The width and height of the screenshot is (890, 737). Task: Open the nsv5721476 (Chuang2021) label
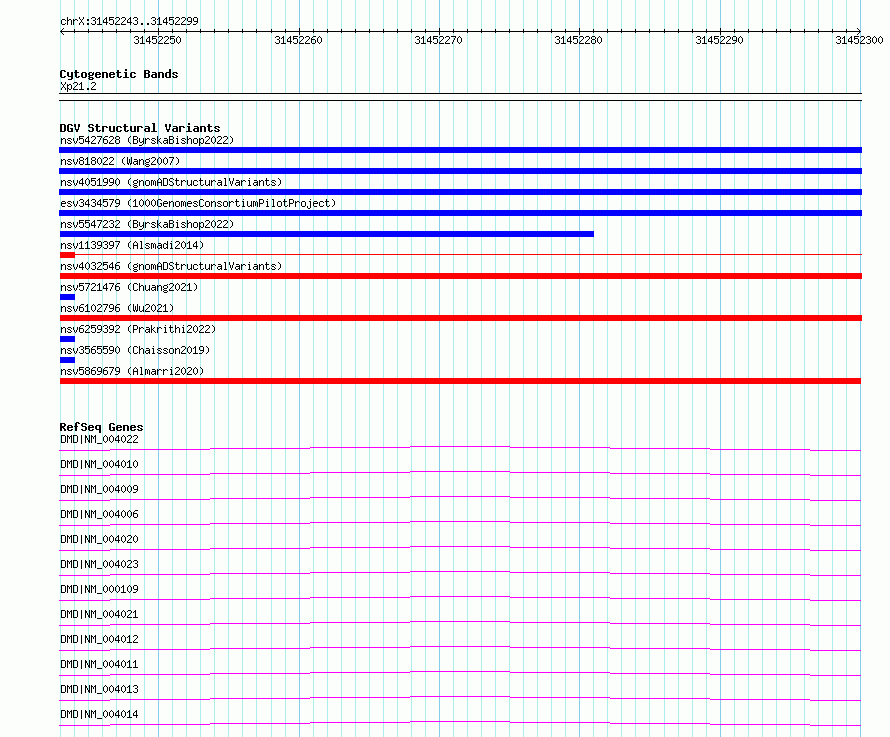point(129,287)
